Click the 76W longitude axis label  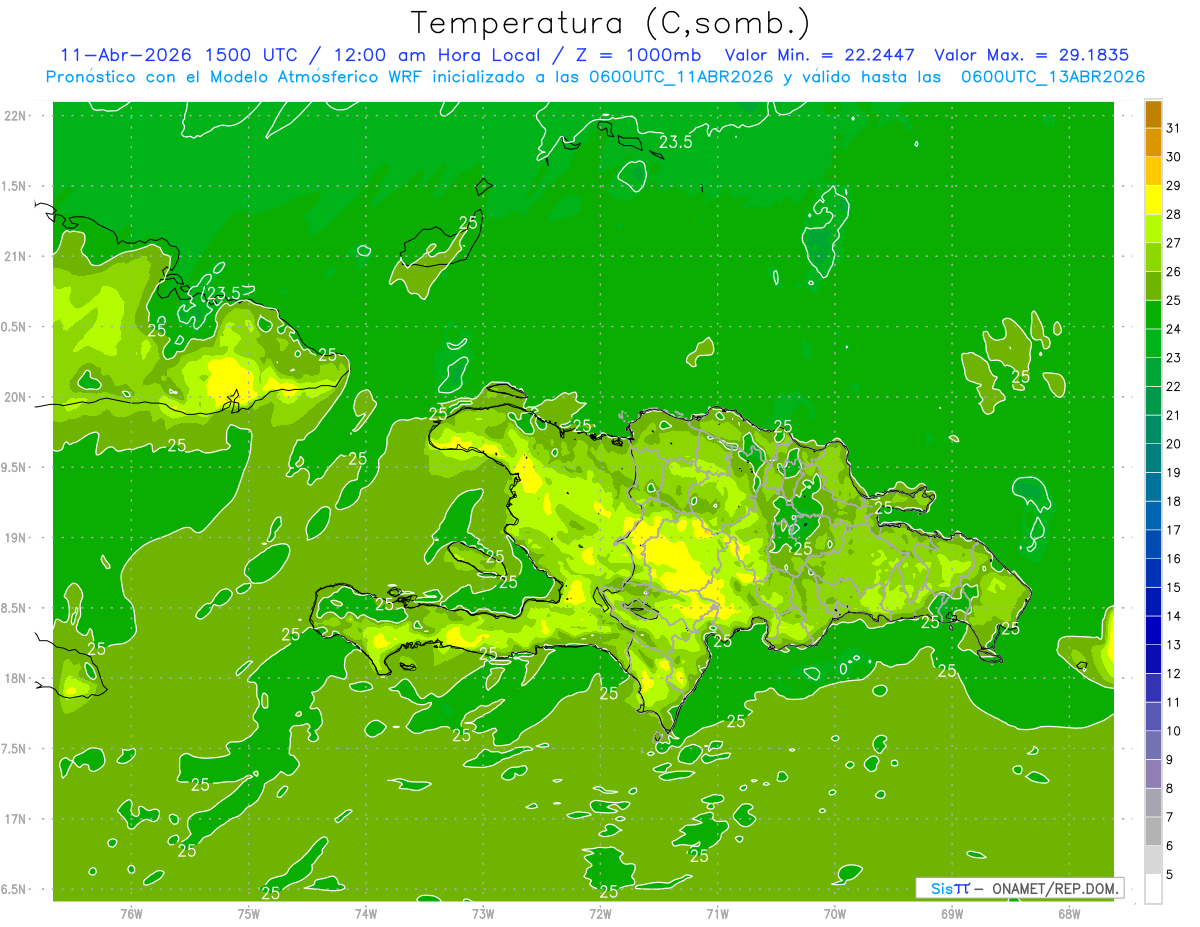click(131, 913)
